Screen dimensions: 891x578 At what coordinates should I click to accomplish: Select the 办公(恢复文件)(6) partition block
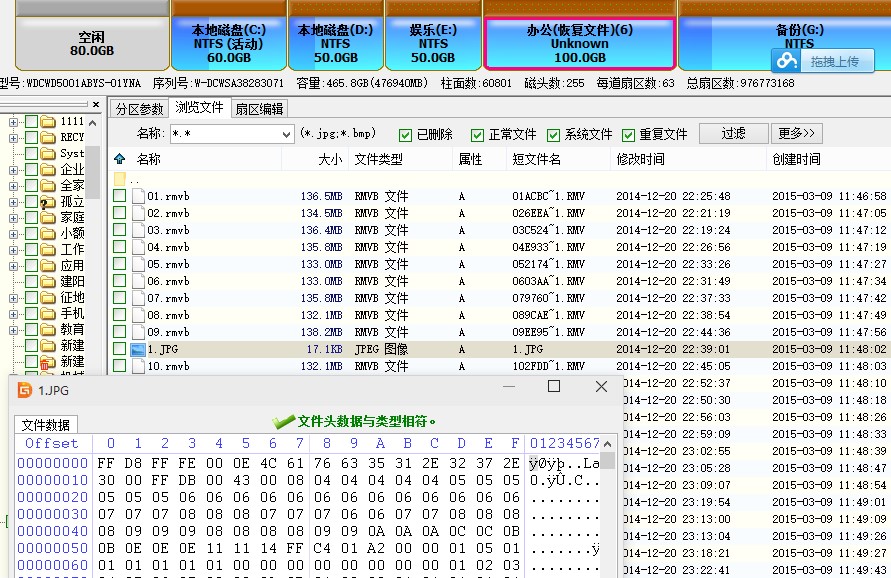click(x=580, y=43)
